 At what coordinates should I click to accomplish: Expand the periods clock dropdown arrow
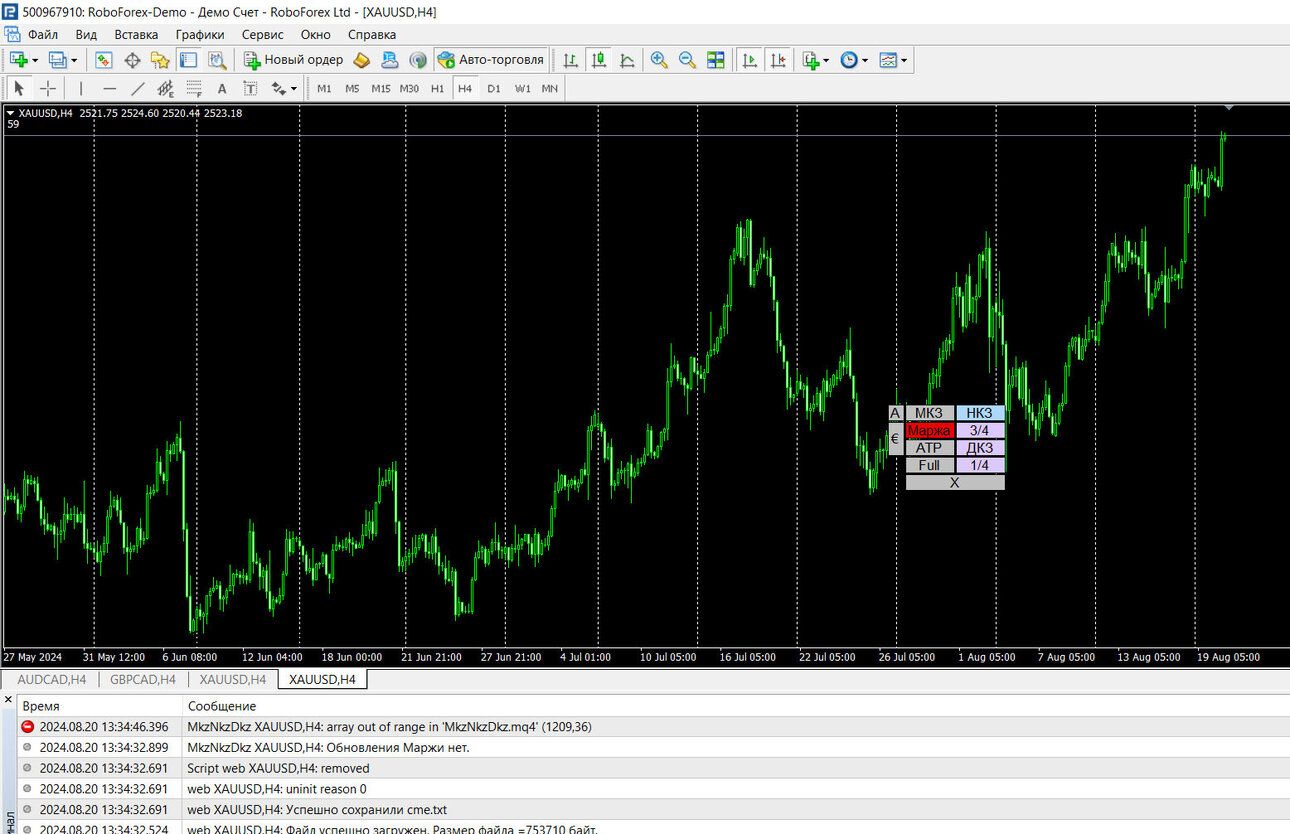point(865,60)
